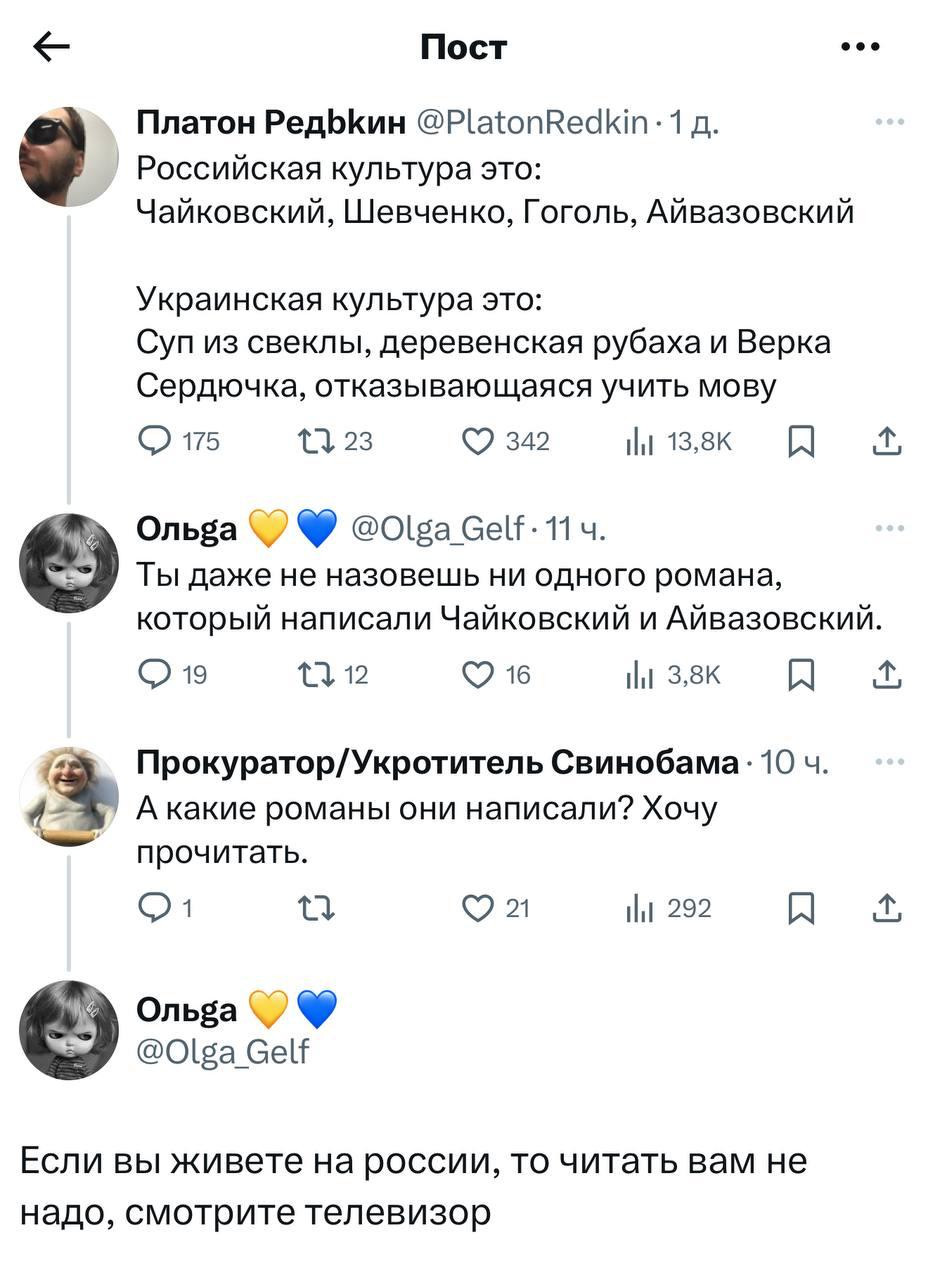This screenshot has width=928, height=1280.
Task: Reply to Ольга's comment with 19 replies
Action: coord(153,676)
